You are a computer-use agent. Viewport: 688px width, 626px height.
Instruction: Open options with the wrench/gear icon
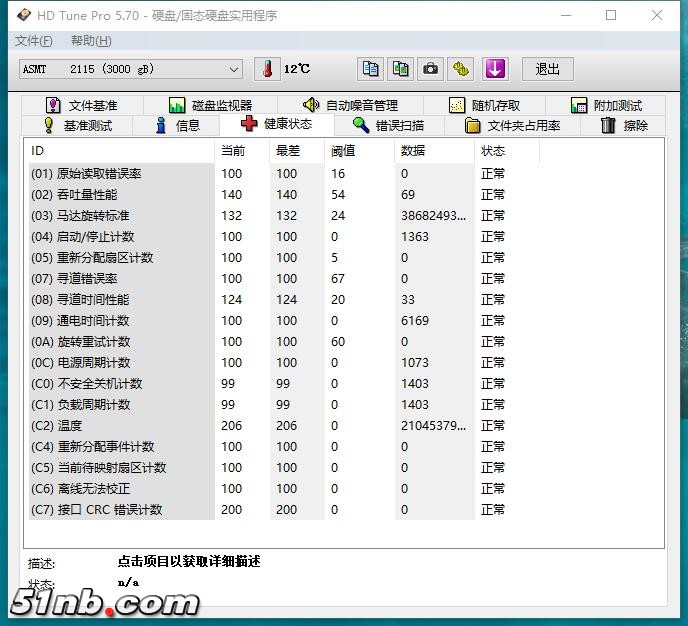(460, 69)
